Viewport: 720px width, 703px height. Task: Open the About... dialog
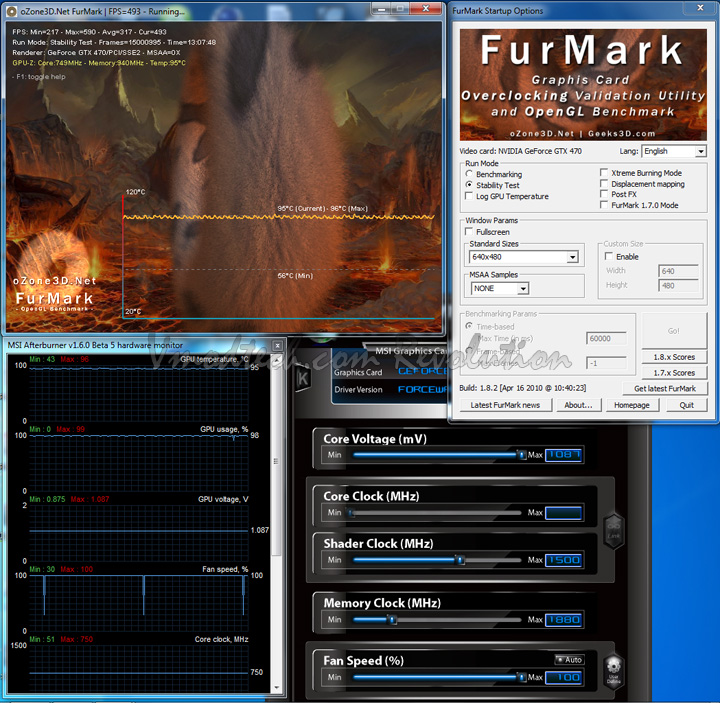(x=578, y=405)
